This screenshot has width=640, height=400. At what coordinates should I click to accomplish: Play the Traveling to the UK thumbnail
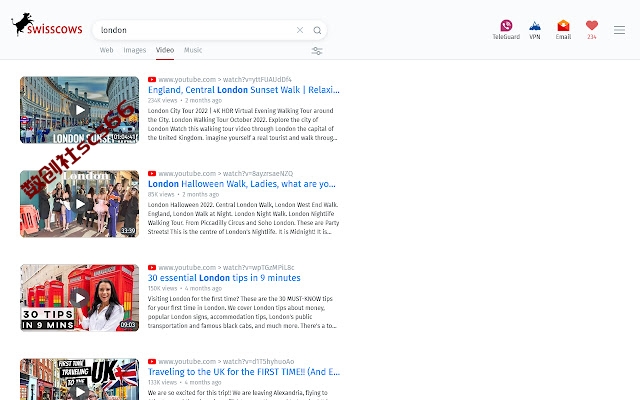[x=80, y=380]
